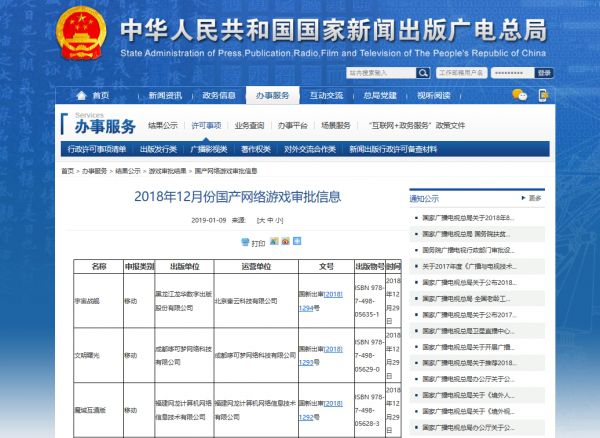Select large font size 大

(260, 218)
